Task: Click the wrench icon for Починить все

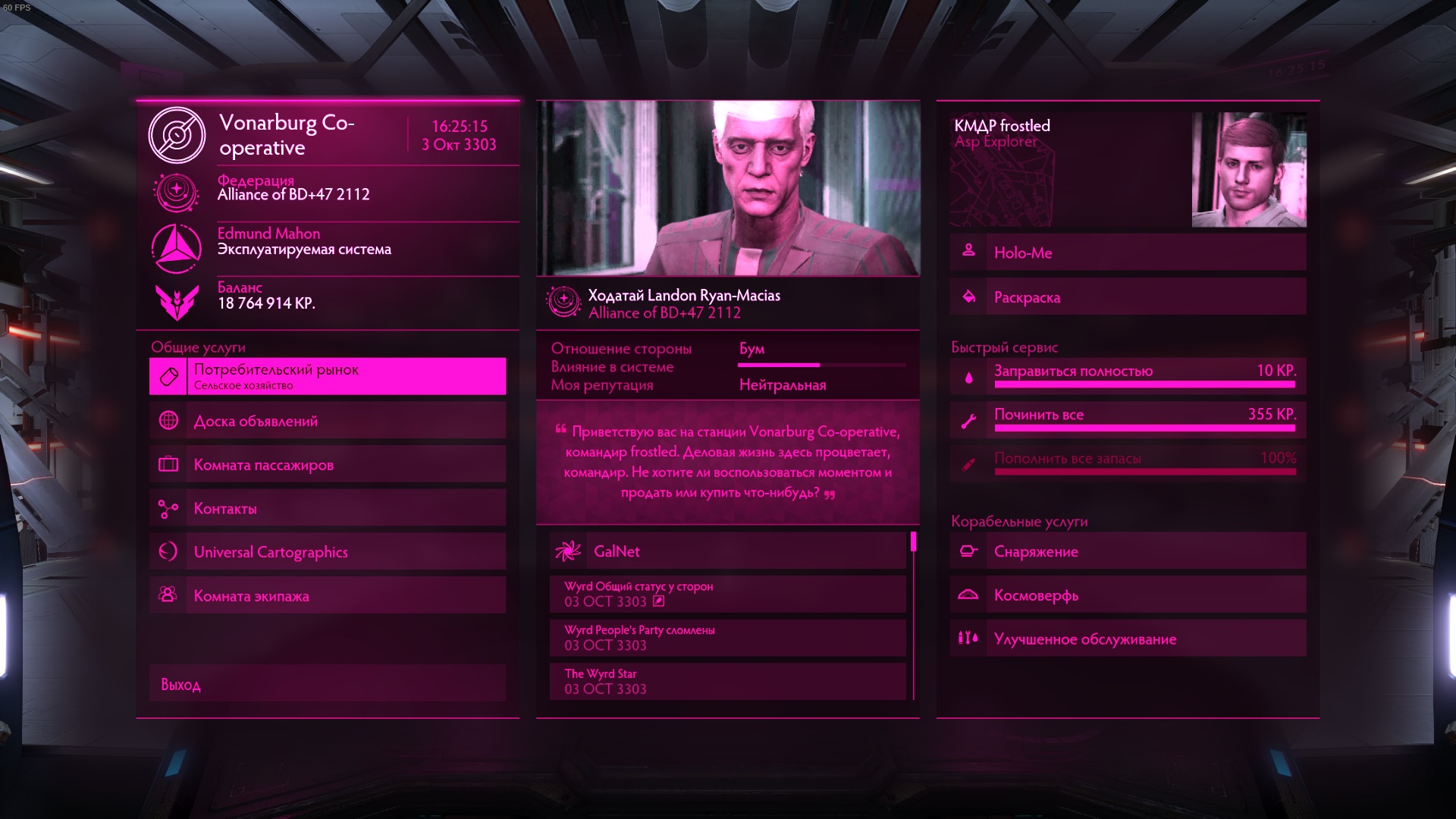Action: (x=968, y=421)
